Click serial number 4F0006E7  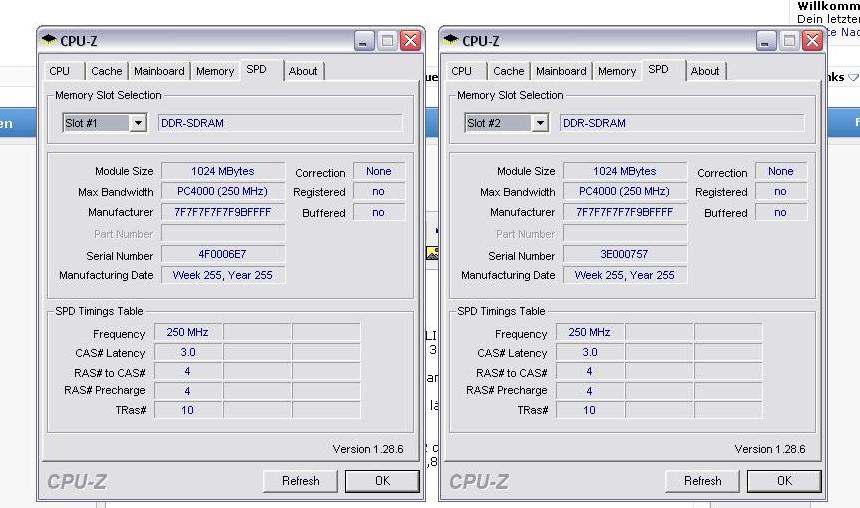click(223, 255)
